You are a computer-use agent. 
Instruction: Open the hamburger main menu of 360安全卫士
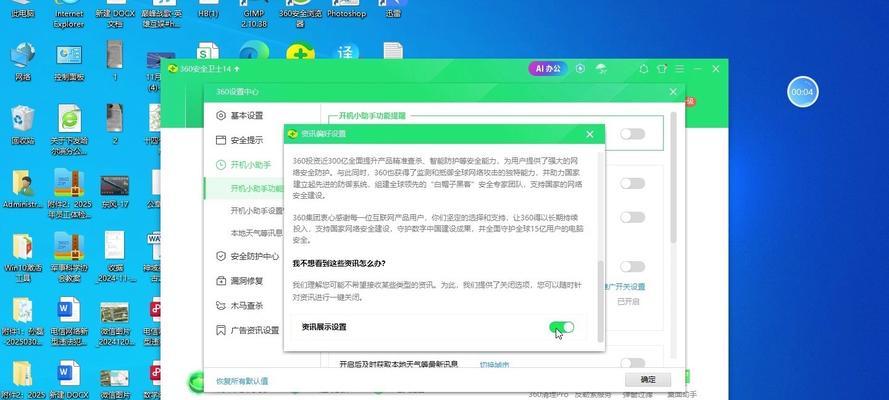[x=680, y=69]
